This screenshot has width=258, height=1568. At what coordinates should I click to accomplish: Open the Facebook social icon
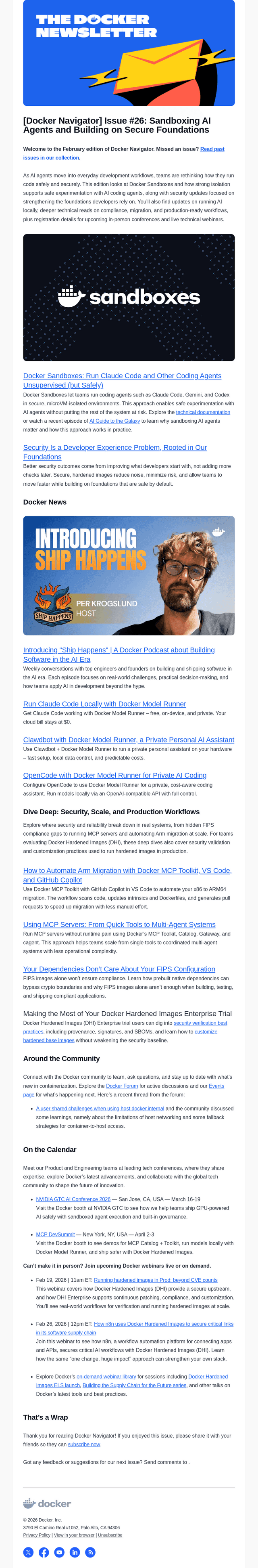44,1552
